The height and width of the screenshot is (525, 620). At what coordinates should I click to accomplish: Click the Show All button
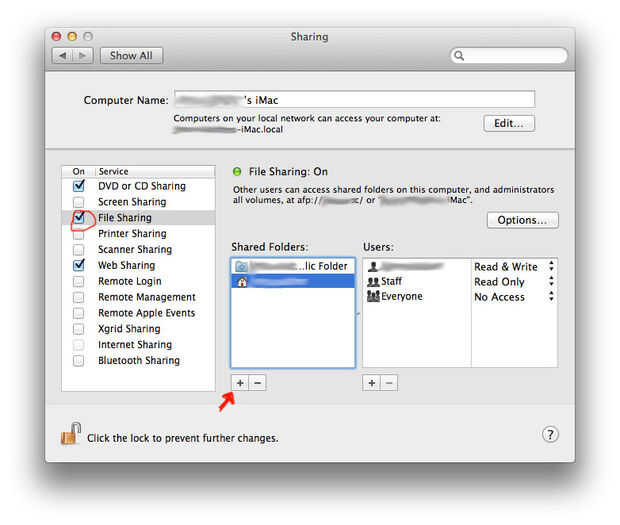[x=131, y=56]
